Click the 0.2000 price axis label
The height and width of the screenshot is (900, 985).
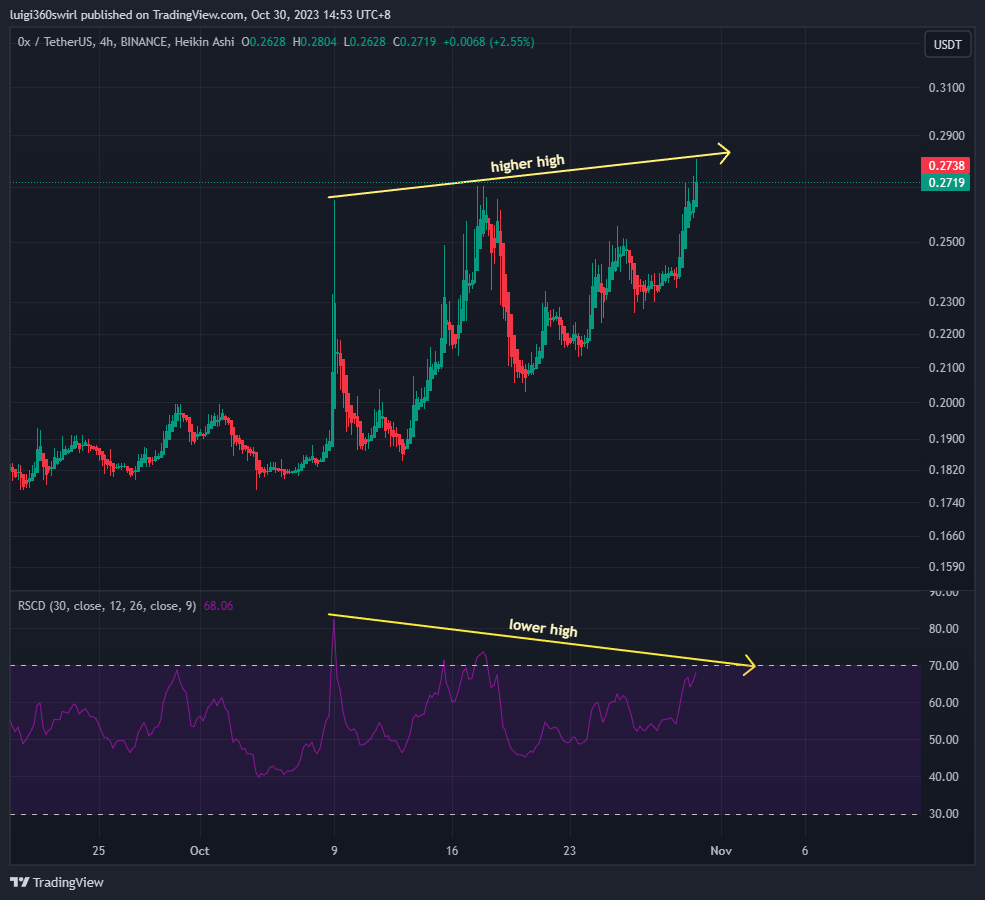tap(947, 403)
